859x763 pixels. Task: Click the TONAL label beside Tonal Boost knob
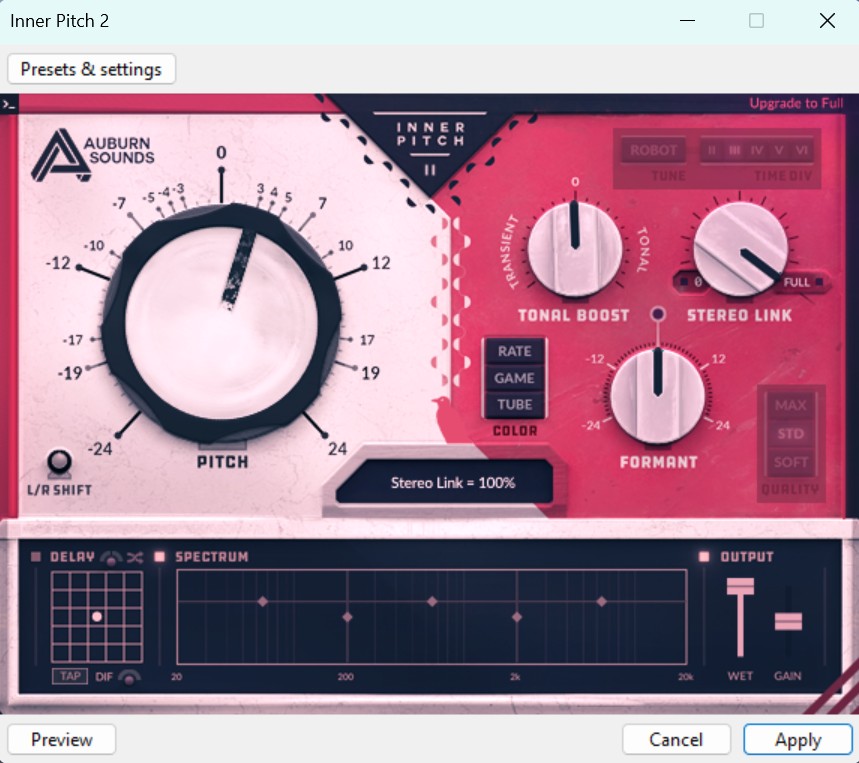[x=643, y=250]
